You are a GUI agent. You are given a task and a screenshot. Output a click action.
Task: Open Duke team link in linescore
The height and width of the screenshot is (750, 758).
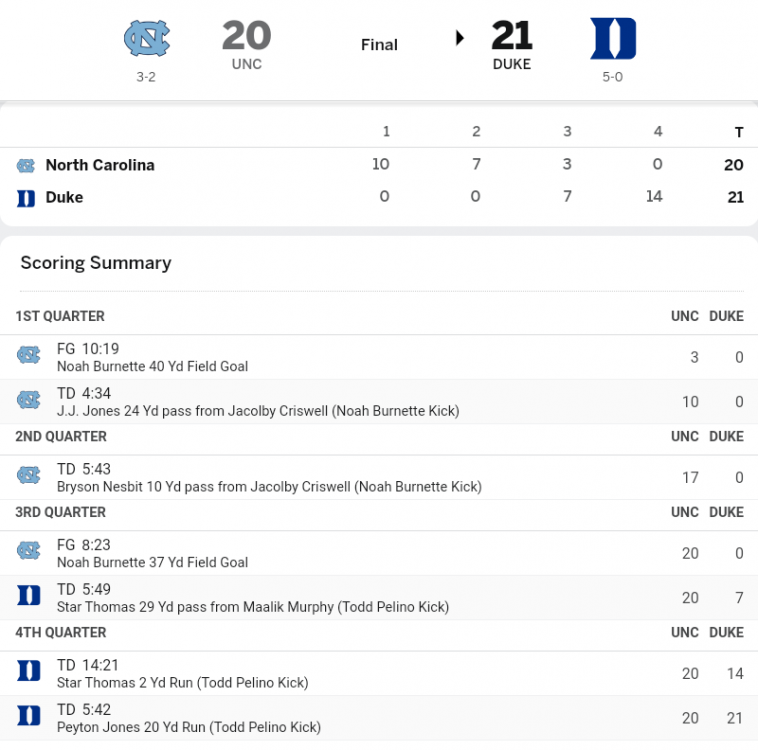[64, 198]
